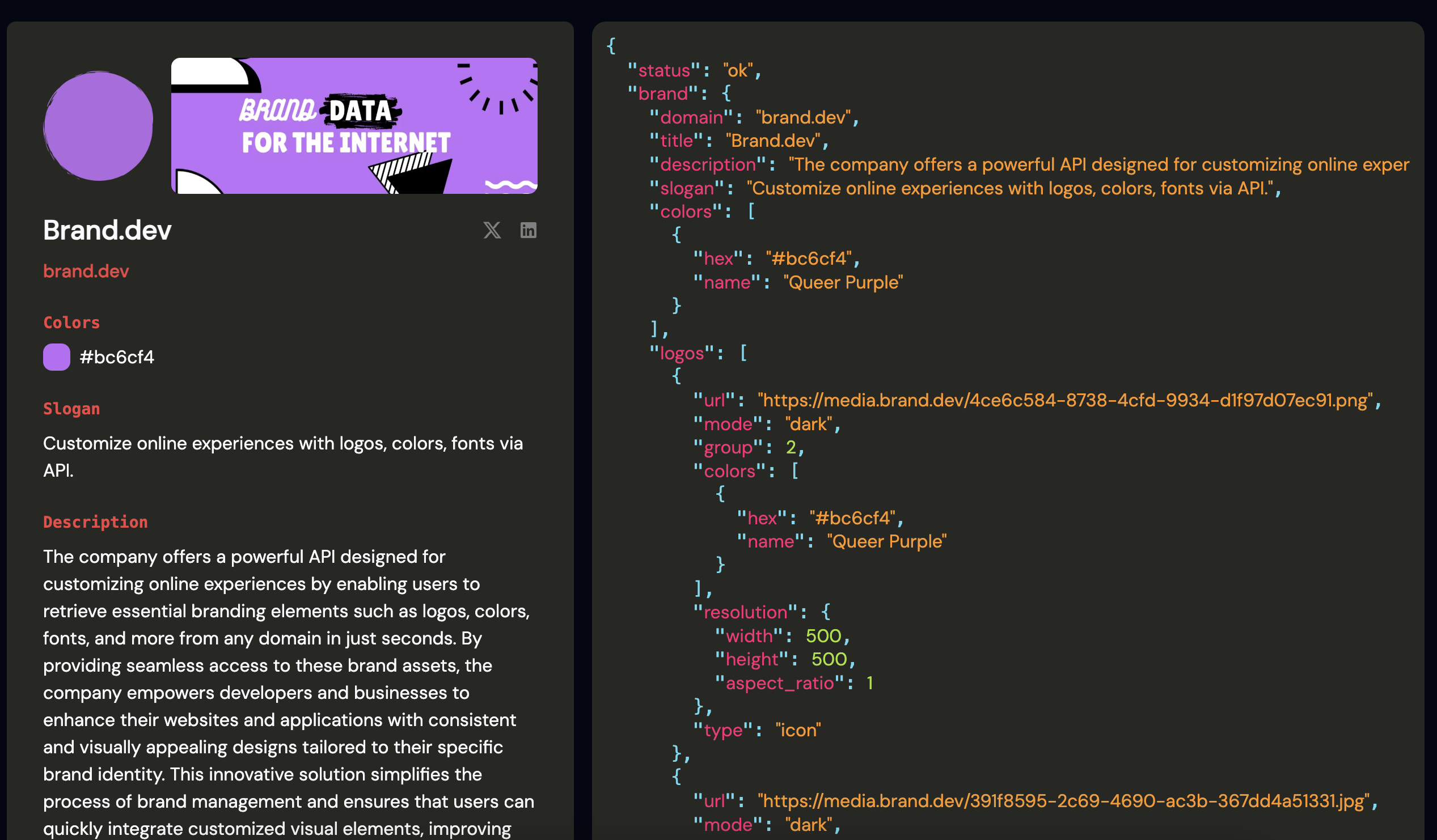Open the LinkedIn social icon
This screenshot has height=840, width=1437.
[x=529, y=230]
